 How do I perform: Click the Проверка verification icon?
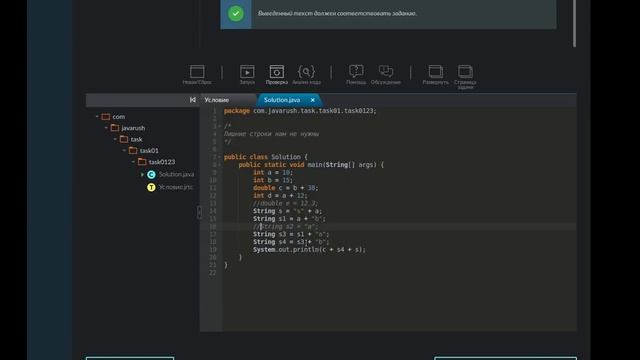(276, 72)
